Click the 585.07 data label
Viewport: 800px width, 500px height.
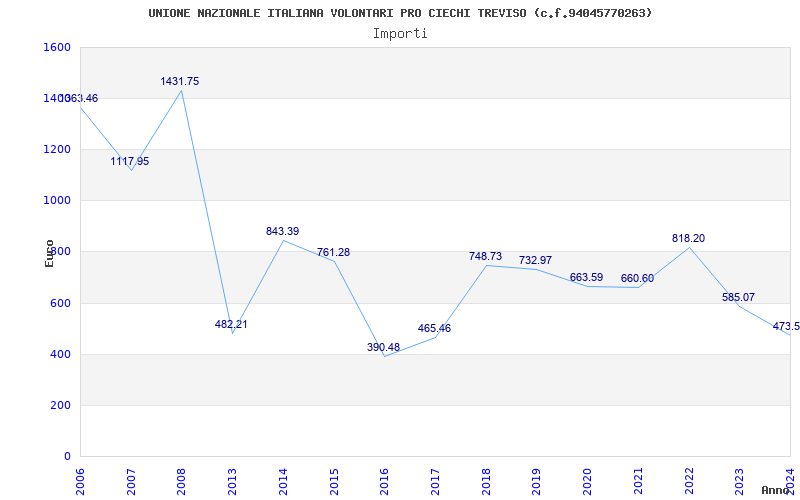739,297
